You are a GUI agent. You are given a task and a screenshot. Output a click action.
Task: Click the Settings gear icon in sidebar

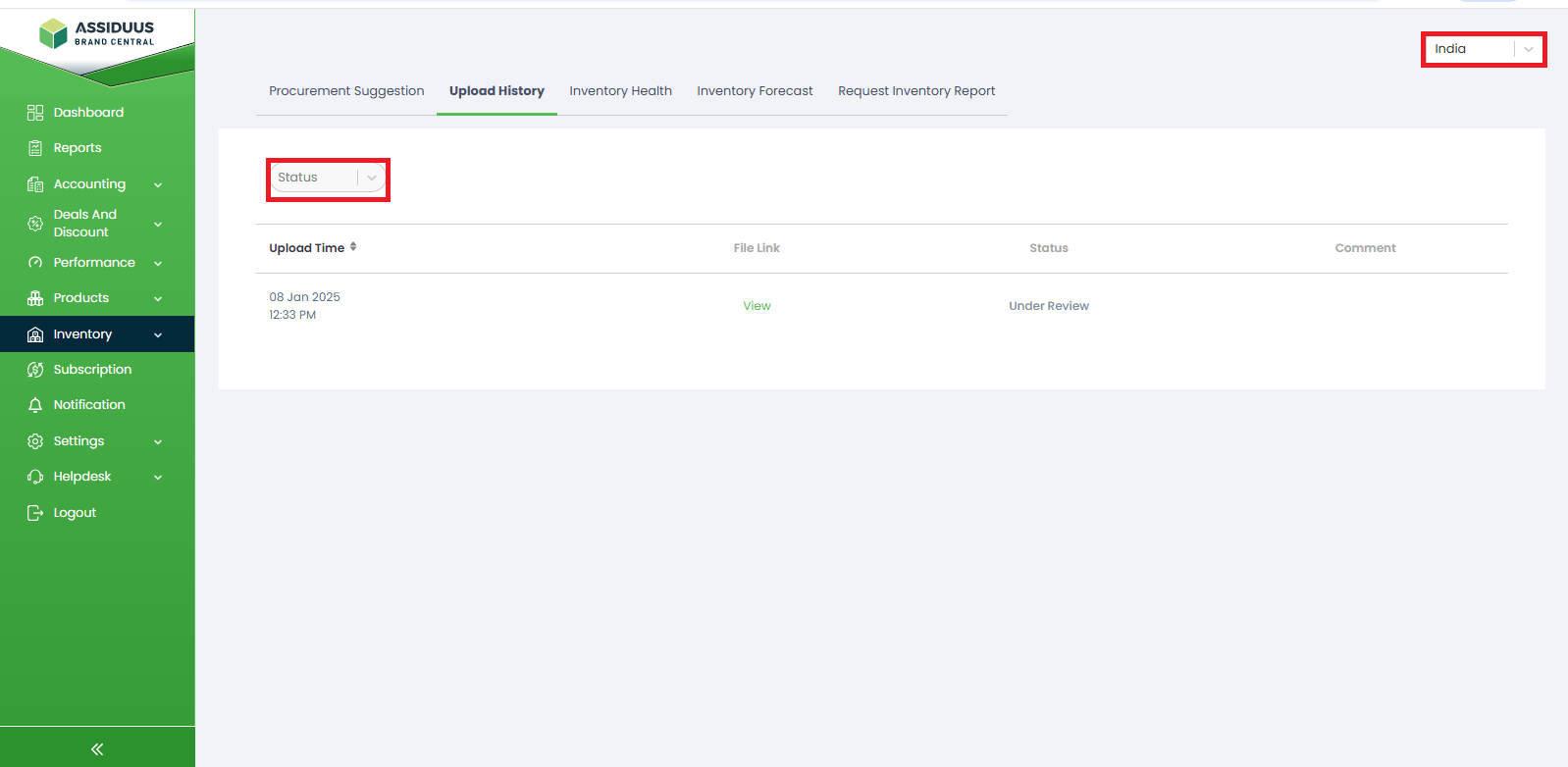coord(35,441)
